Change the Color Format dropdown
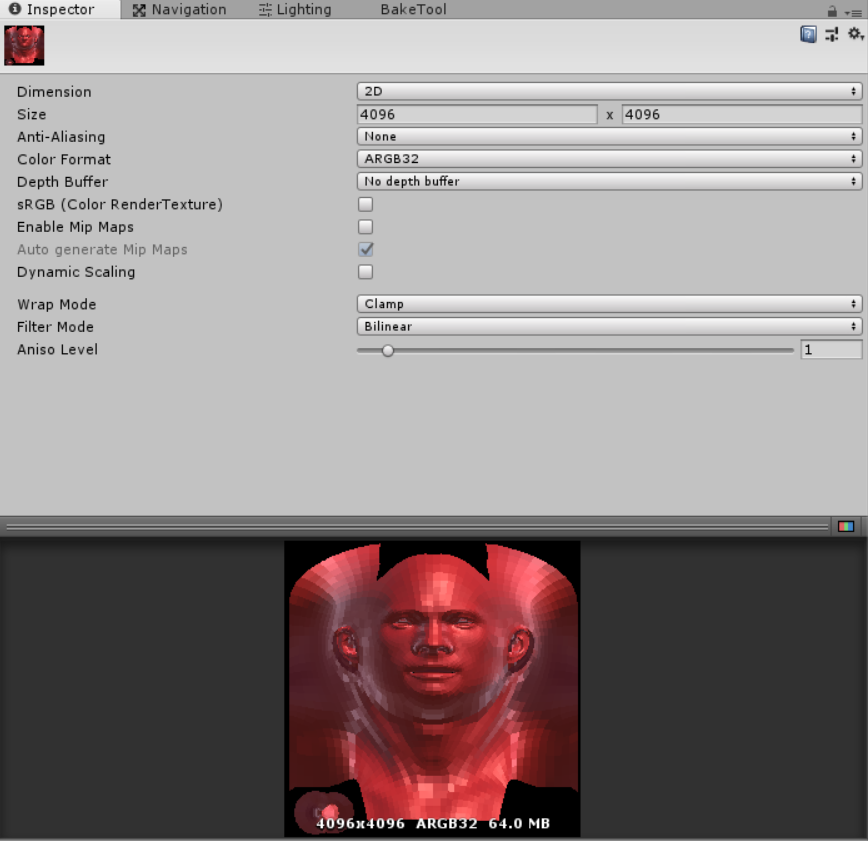868x841 pixels. tap(609, 158)
